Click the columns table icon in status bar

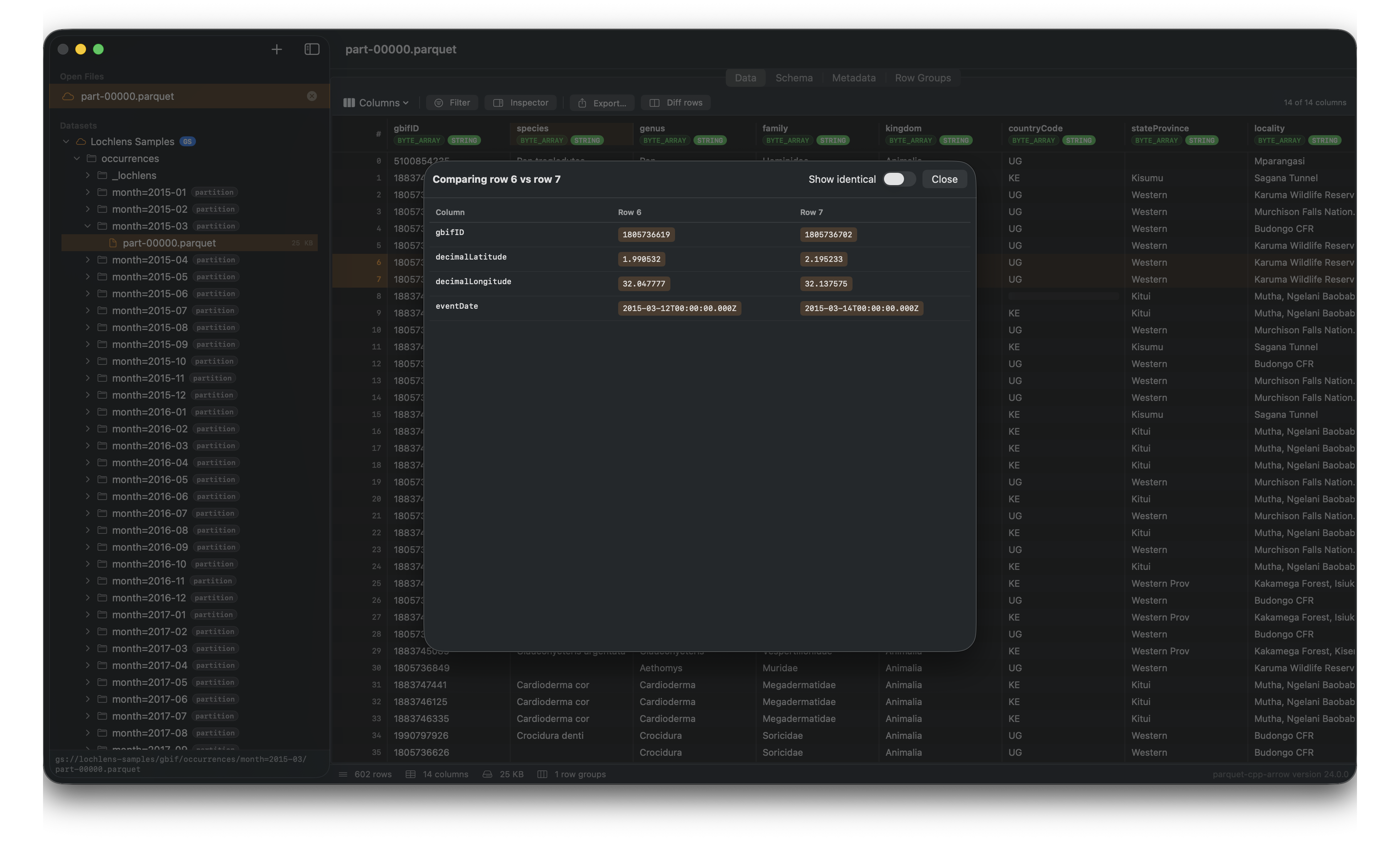pyautogui.click(x=410, y=775)
